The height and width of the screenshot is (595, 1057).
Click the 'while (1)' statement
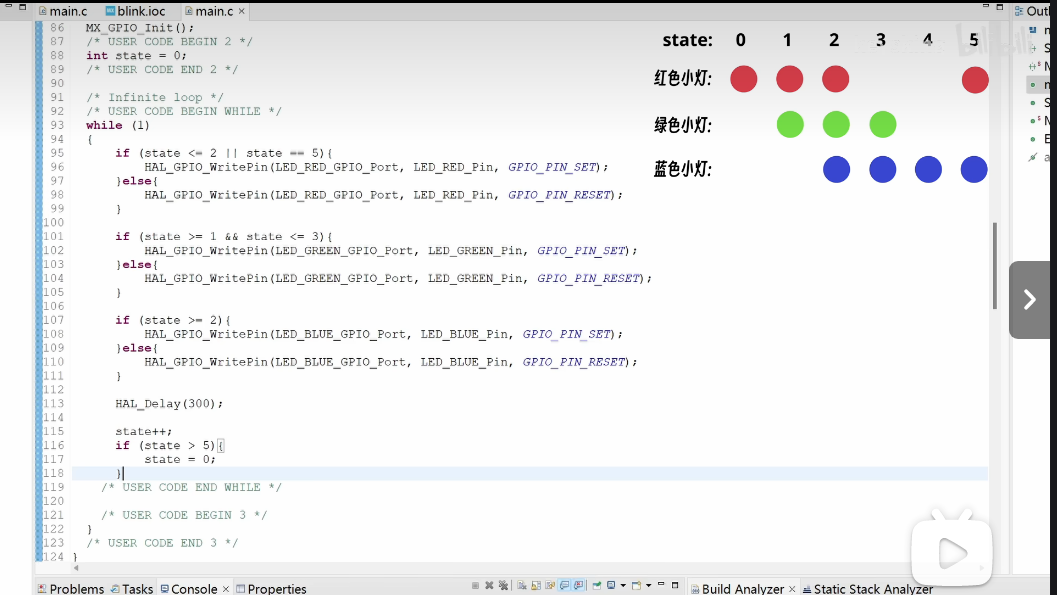(118, 125)
